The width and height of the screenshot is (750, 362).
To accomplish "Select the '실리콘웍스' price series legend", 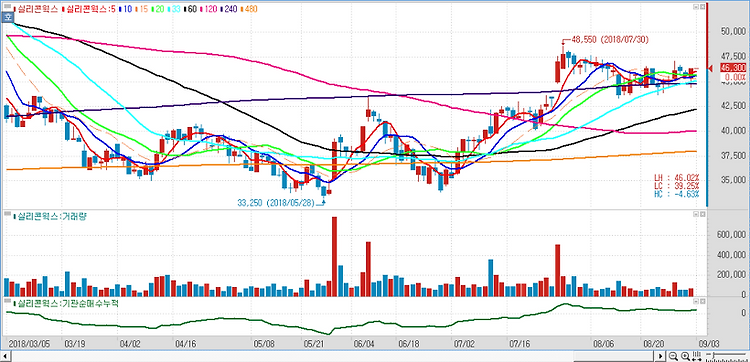I will tap(36, 8).
